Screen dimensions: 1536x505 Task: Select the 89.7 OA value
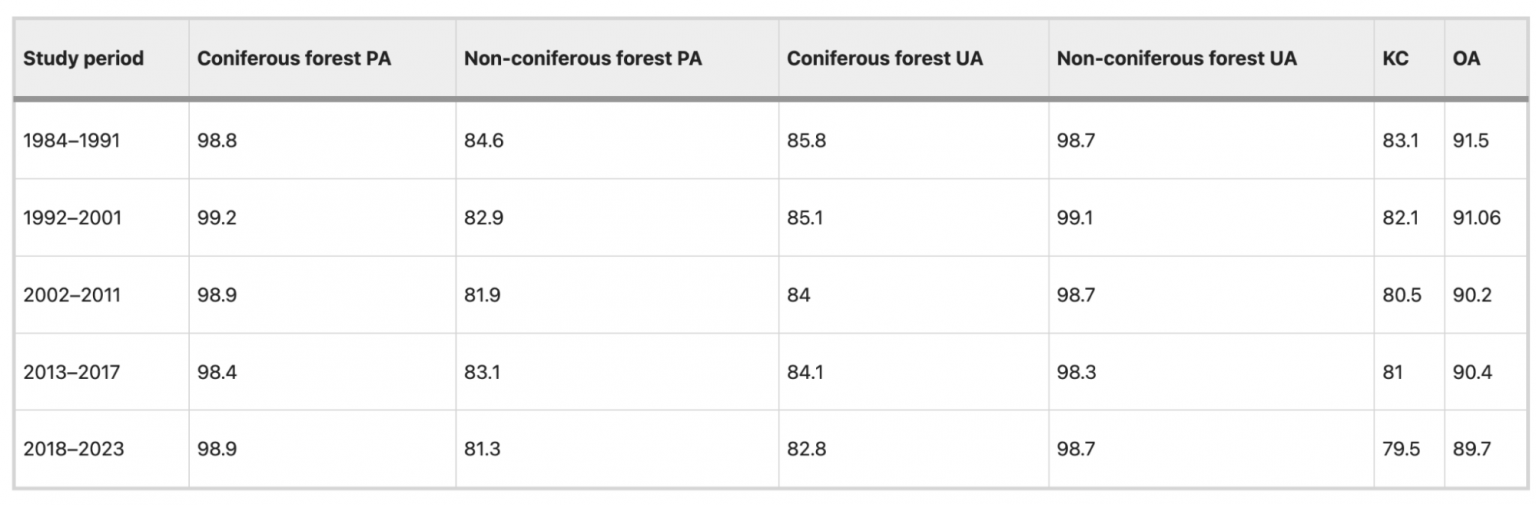coord(1471,449)
